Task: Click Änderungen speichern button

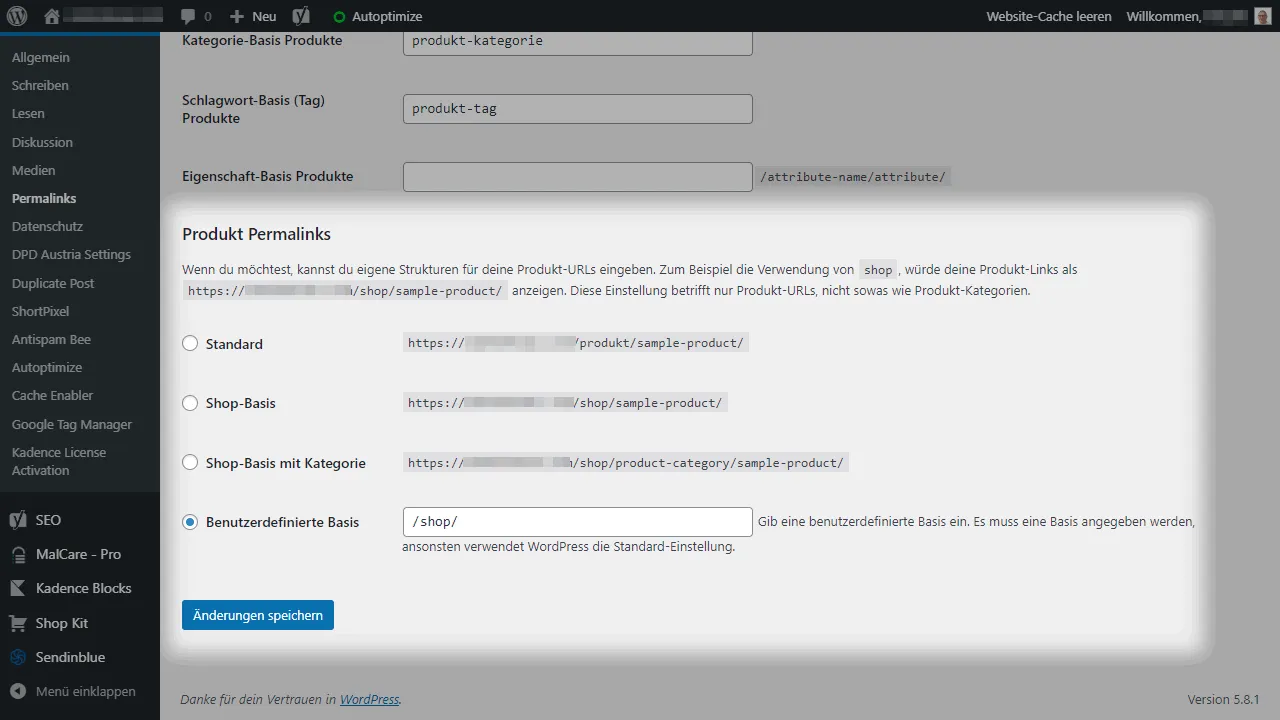Action: click(258, 615)
